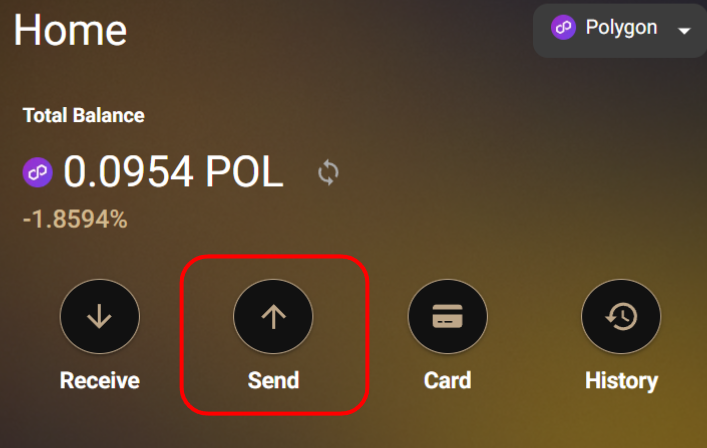Screen dimensions: 707x448
Task: Click the History label
Action: (621, 381)
